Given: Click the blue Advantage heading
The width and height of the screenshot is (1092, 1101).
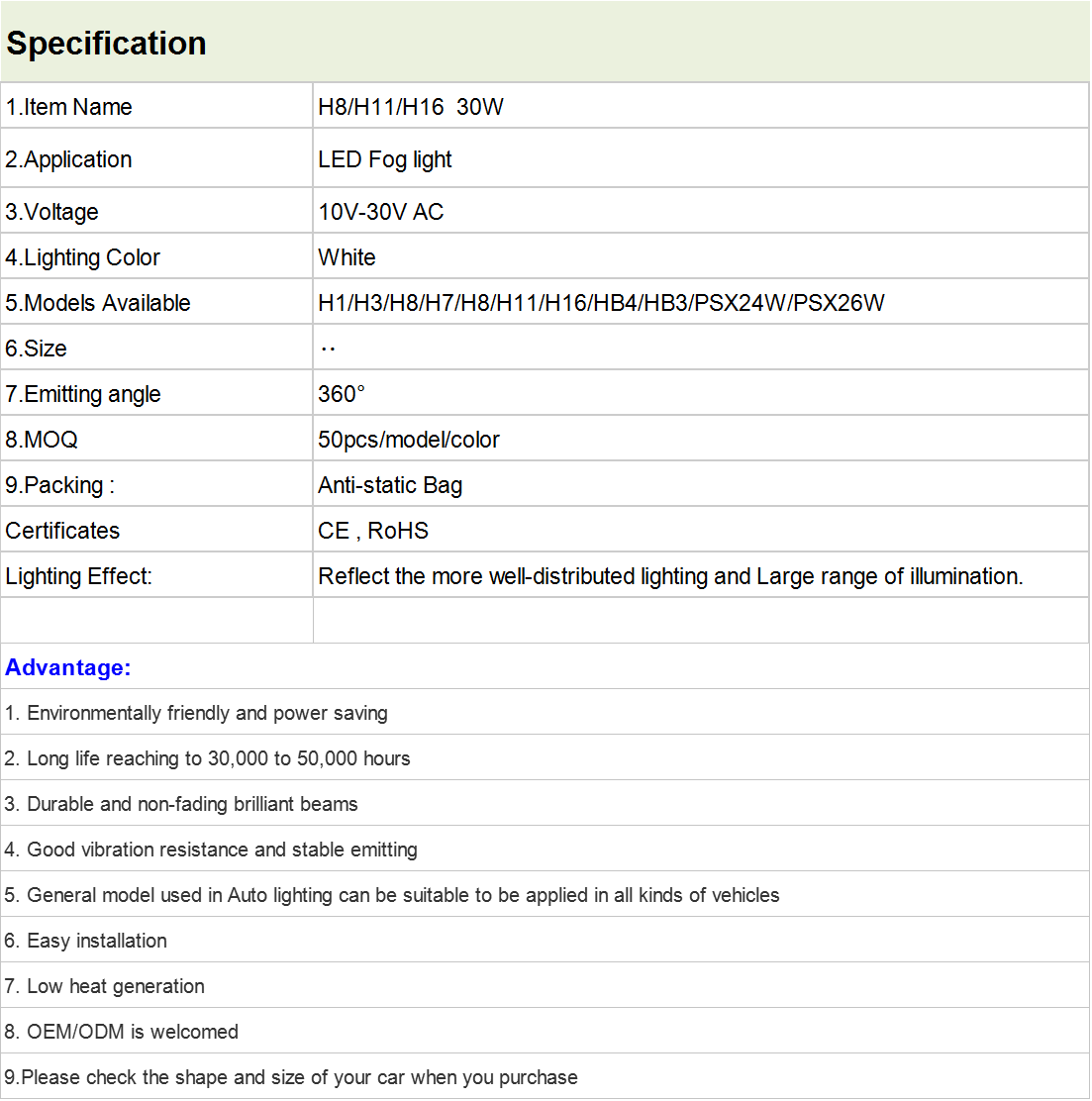Looking at the screenshot, I should click(x=68, y=667).
